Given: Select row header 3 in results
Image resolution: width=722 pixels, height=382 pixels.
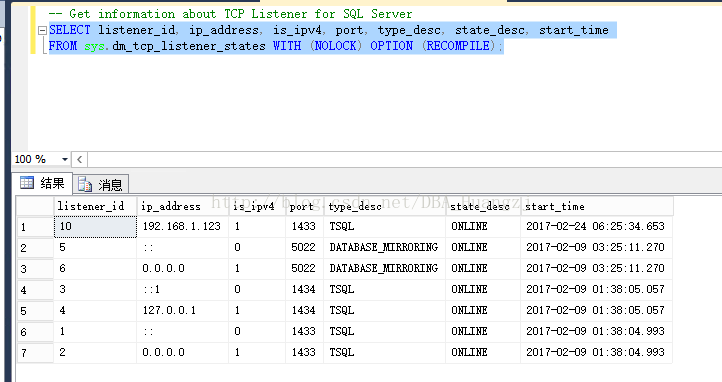Looking at the screenshot, I should pyautogui.click(x=35, y=269).
